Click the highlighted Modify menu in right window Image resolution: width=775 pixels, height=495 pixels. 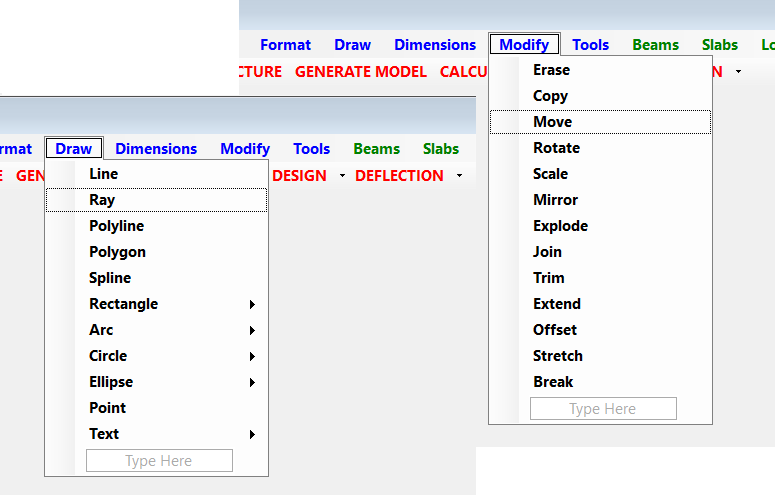pos(524,45)
